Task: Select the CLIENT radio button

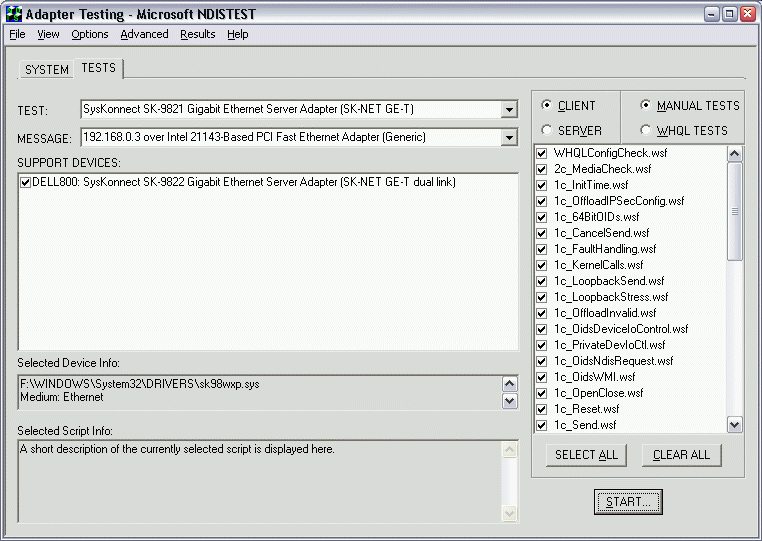Action: click(x=547, y=105)
